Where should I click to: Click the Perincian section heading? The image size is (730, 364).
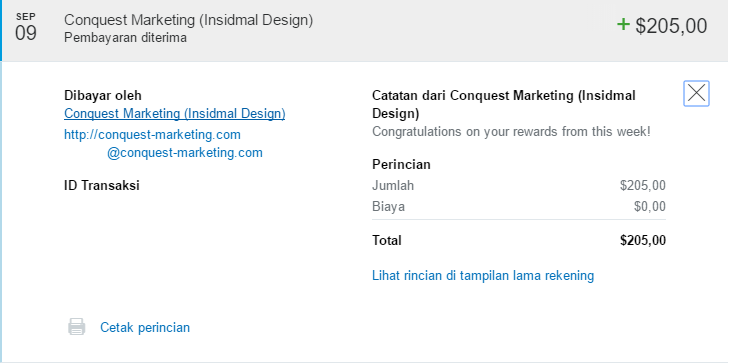401,165
